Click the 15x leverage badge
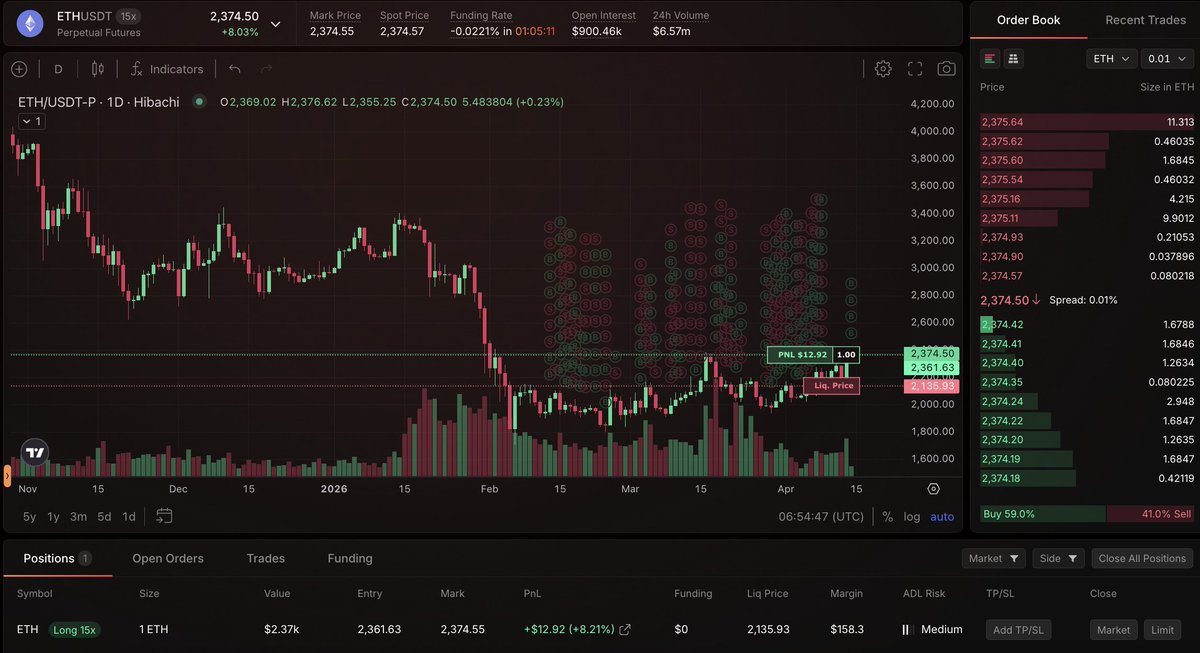 (x=128, y=16)
